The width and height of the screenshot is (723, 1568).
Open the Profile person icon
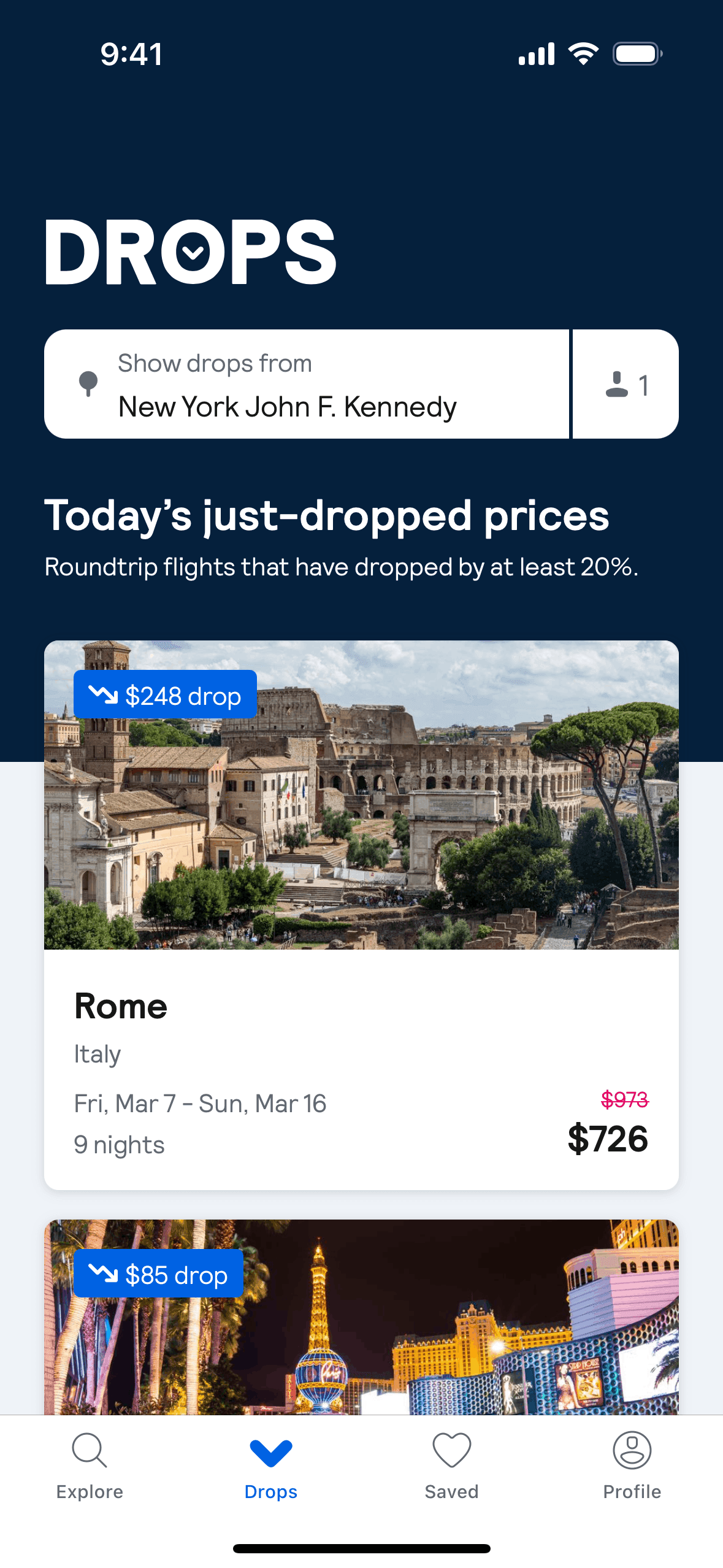[x=632, y=1450]
